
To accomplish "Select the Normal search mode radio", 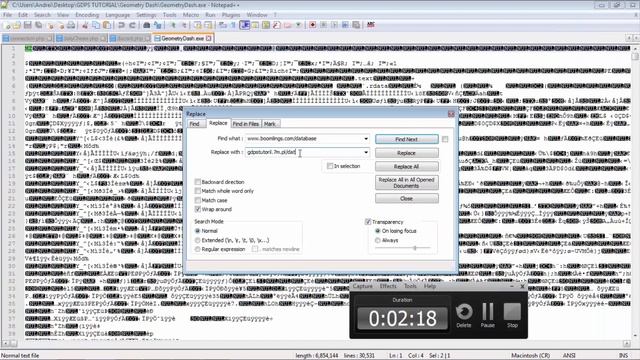I will 198,231.
